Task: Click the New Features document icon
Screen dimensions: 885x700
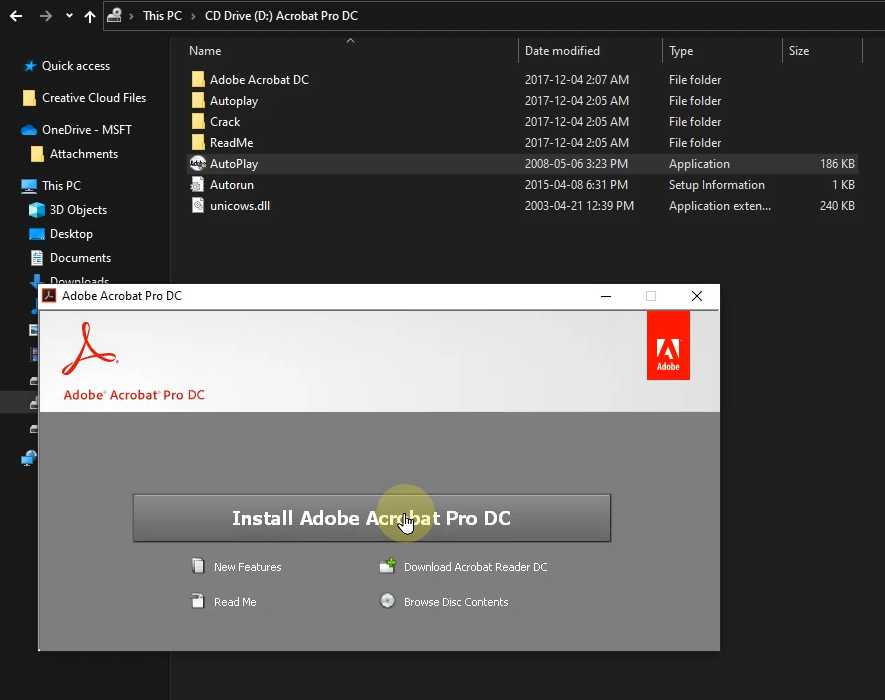Action: coord(198,567)
